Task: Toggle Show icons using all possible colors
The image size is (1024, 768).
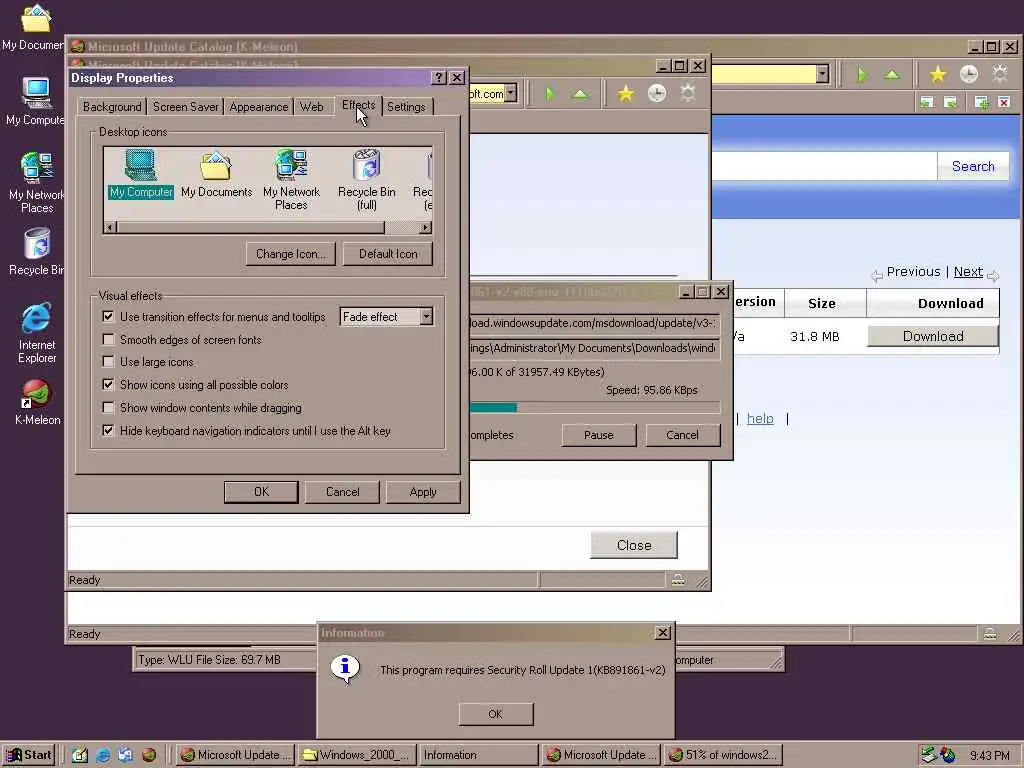Action: [x=108, y=385]
